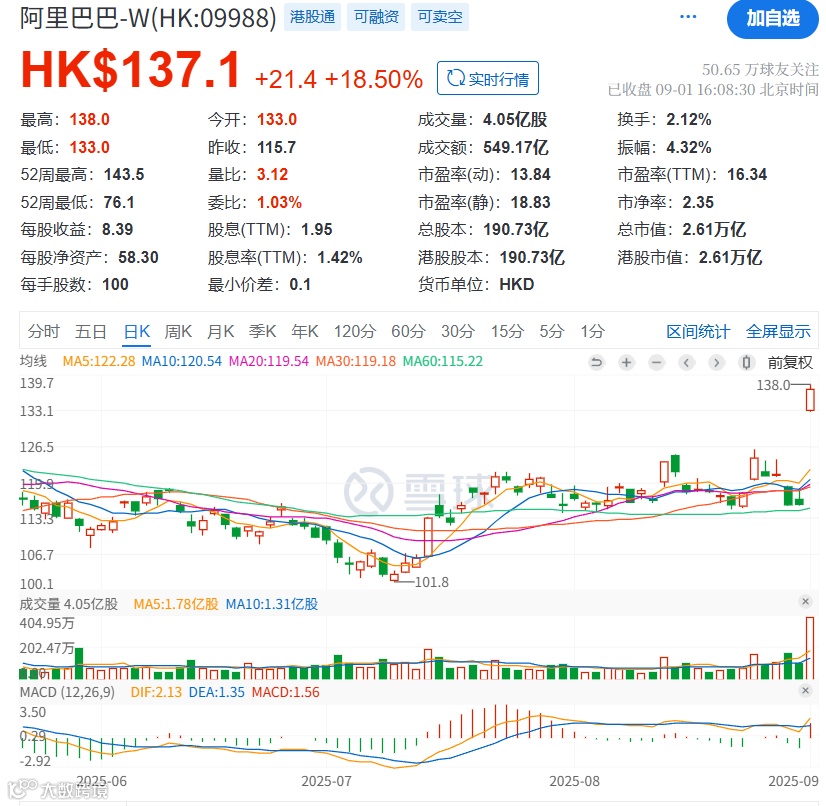Click the MA30:119.18 moving average label
This screenshot has width=826, height=806.
pos(356,361)
